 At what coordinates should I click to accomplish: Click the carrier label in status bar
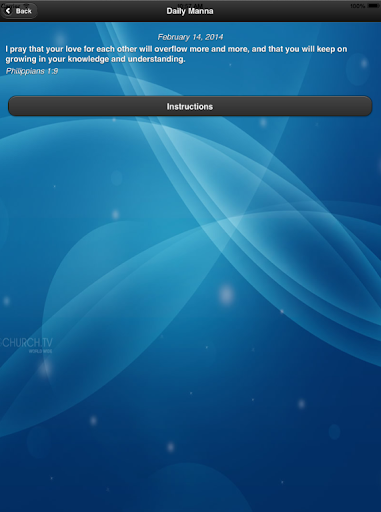pos(15,4)
